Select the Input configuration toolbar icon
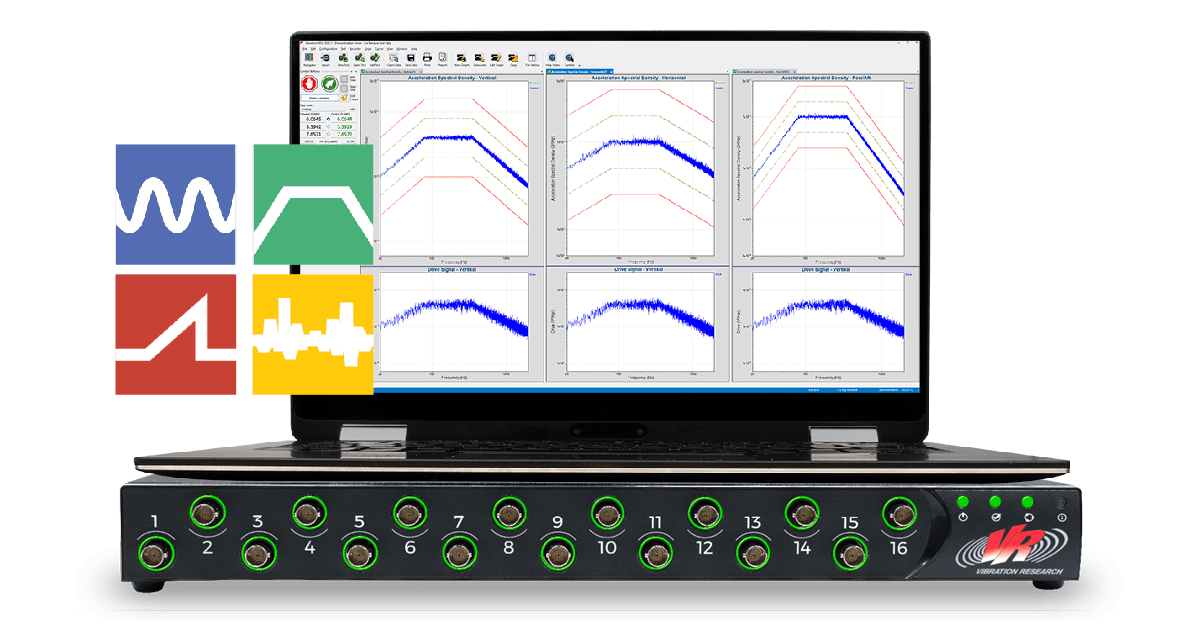This screenshot has height=627, width=1200. [324, 56]
